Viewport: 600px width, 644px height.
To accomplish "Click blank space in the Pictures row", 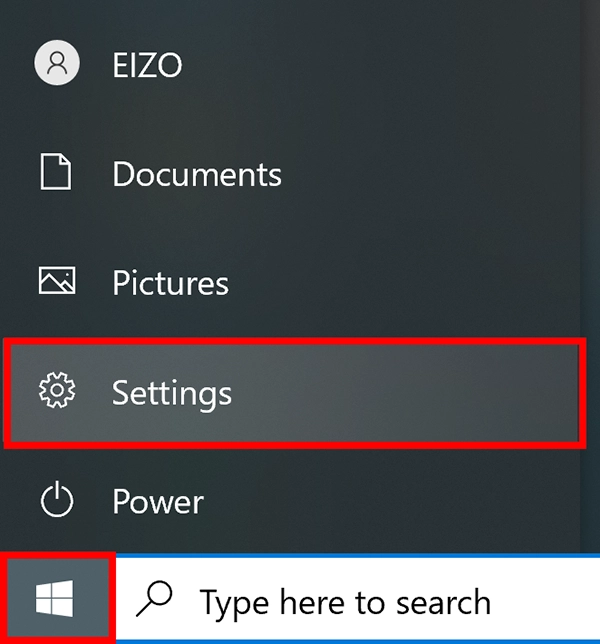I will [x=402, y=283].
